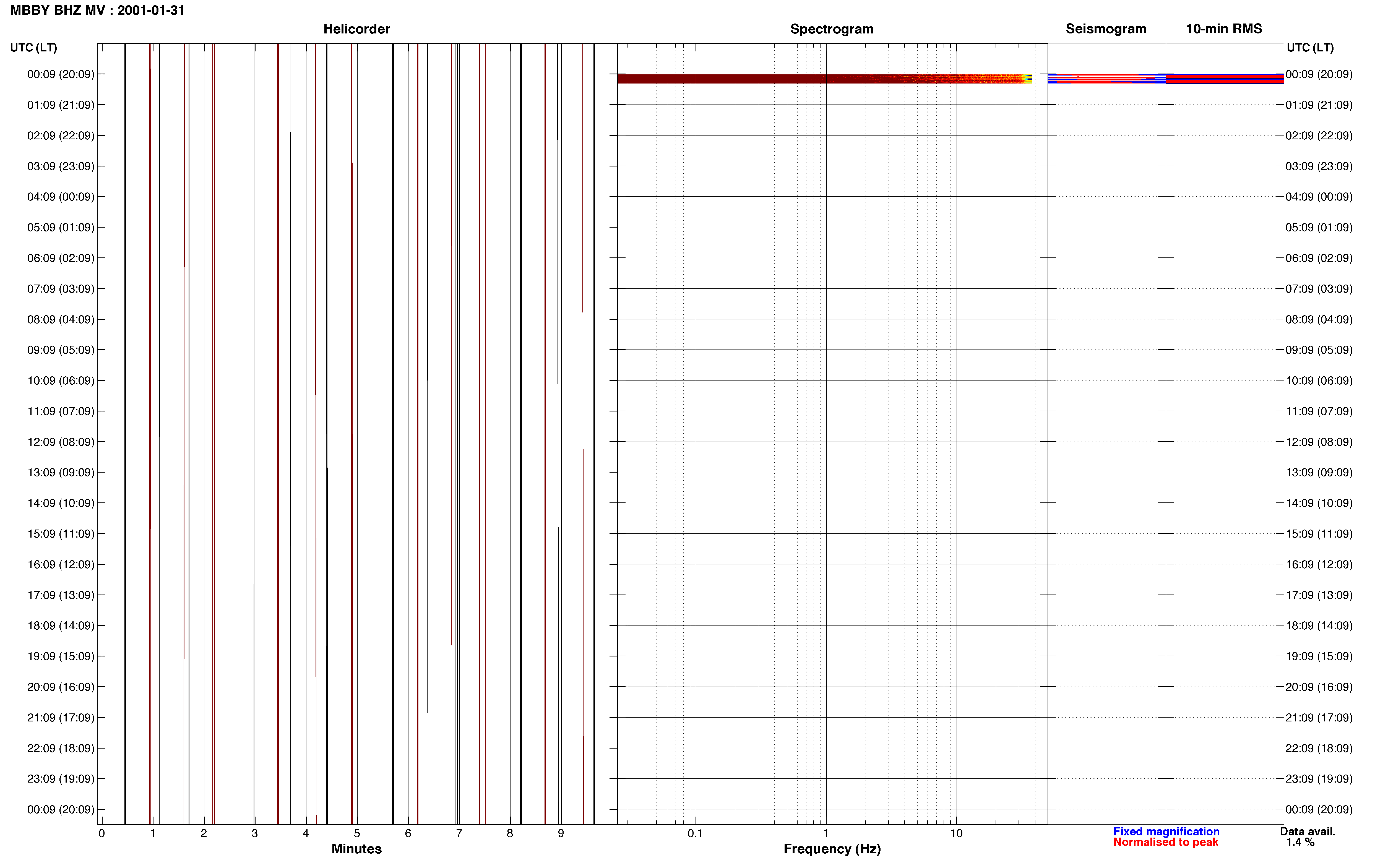Click 07:09 (03:09) on the Helicorder time axis
Image resolution: width=1388 pixels, height=868 pixels.
61,289
